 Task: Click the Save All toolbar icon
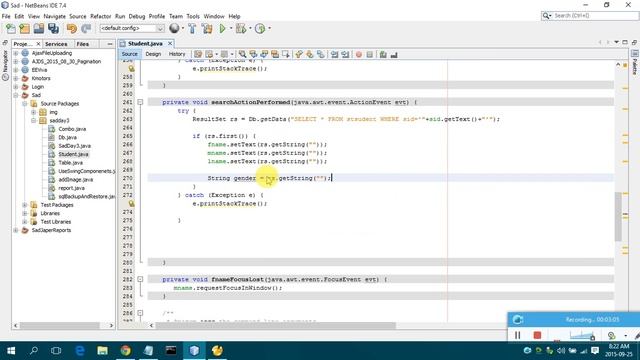53,29
